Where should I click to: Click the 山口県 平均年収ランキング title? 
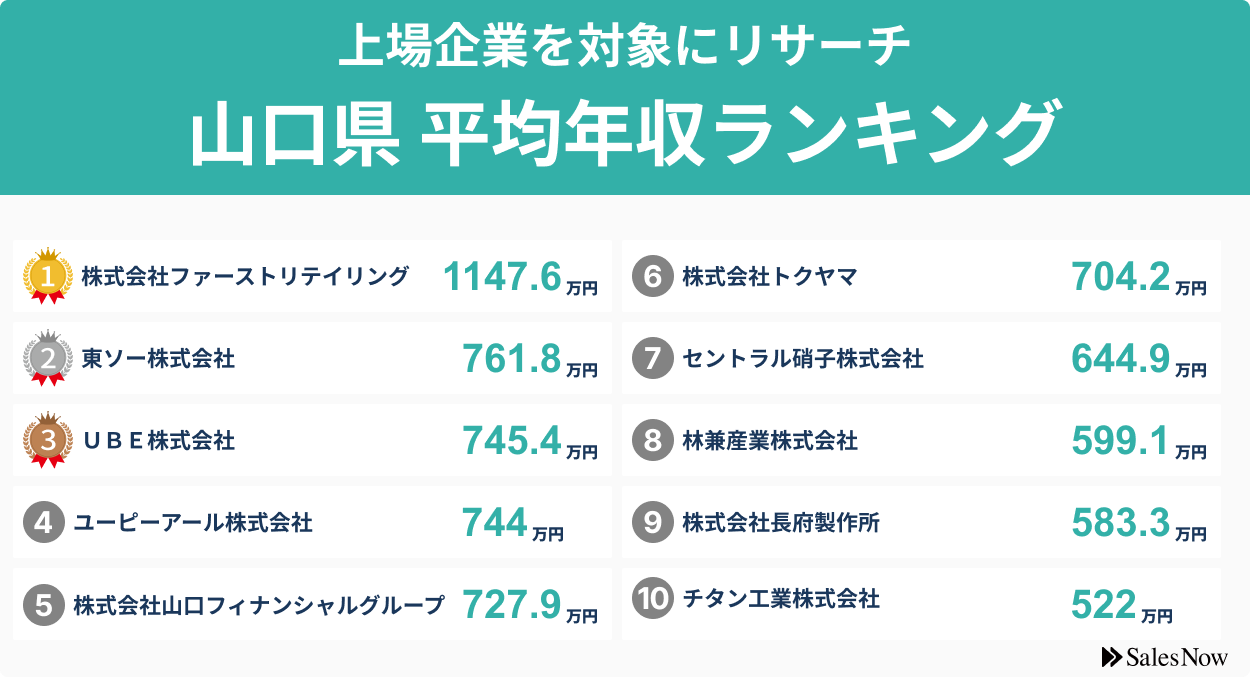click(624, 134)
